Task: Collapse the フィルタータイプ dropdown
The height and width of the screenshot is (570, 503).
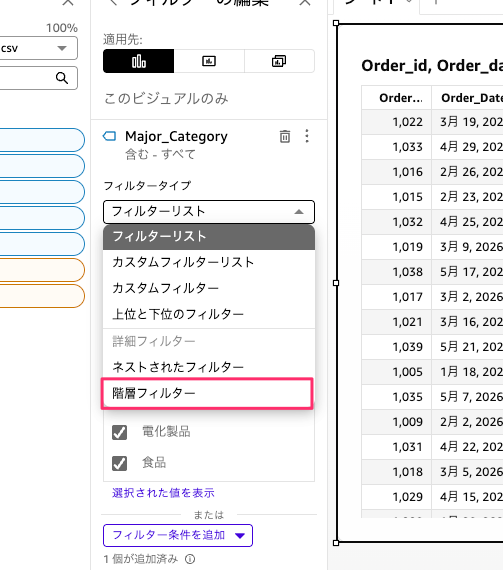Action: pyautogui.click(x=209, y=212)
